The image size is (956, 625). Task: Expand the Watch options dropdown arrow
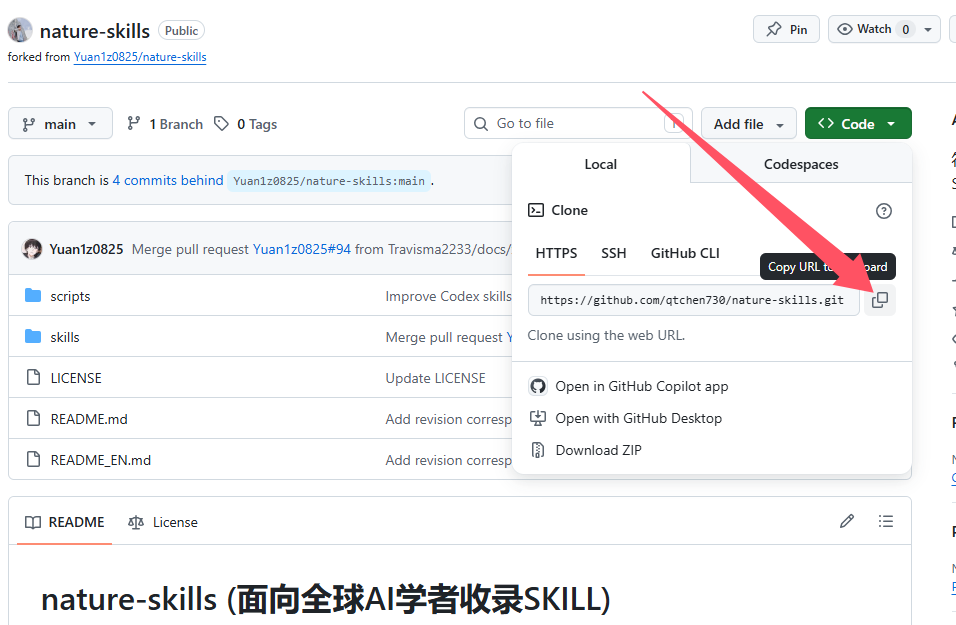click(928, 29)
